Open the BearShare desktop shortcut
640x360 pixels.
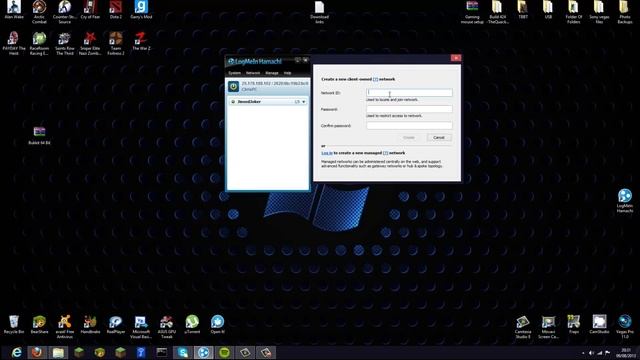point(39,324)
